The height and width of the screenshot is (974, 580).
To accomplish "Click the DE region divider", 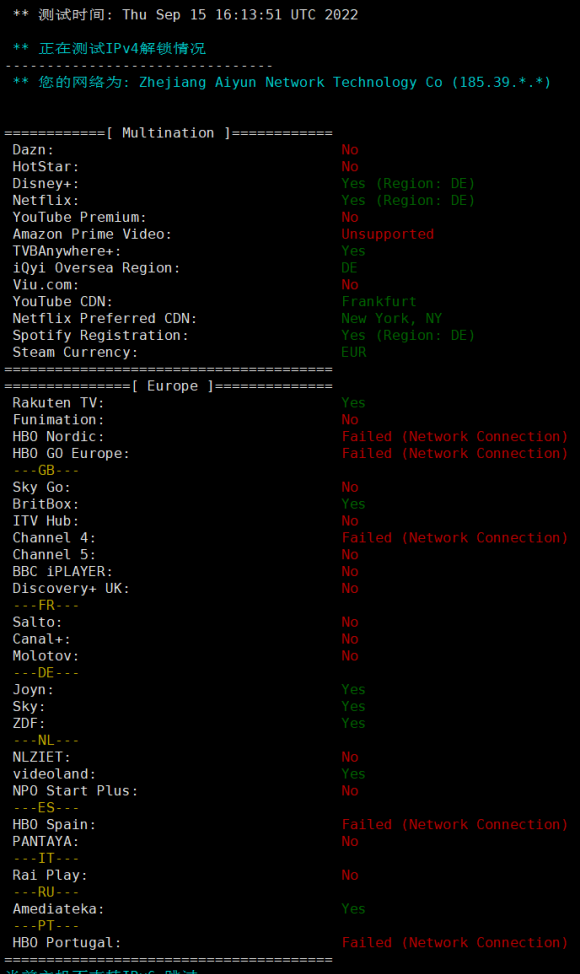I will pos(46,673).
